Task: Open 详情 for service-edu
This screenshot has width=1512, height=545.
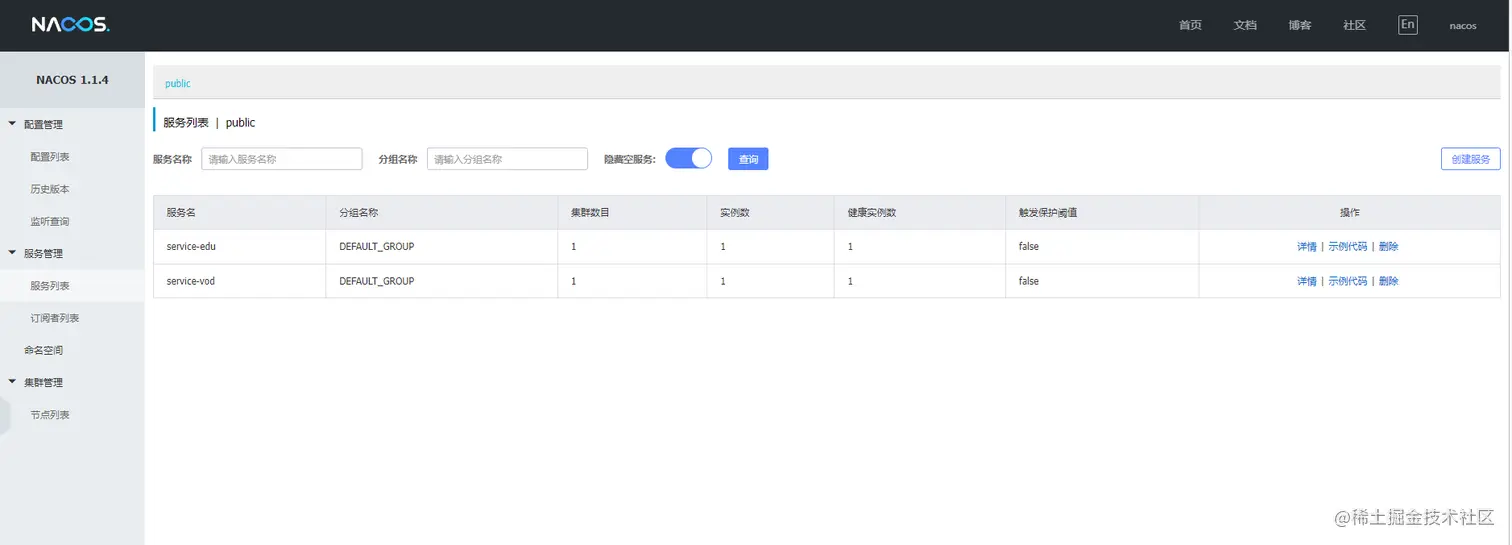Action: [1307, 247]
